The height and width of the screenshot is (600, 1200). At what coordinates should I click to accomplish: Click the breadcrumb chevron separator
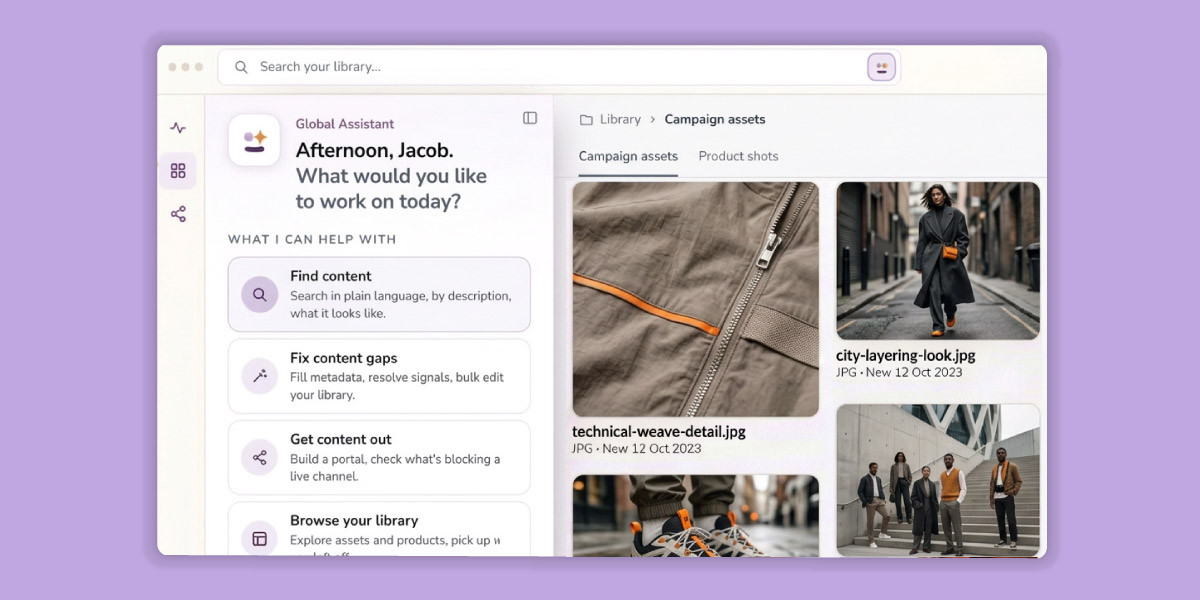pyautogui.click(x=653, y=119)
